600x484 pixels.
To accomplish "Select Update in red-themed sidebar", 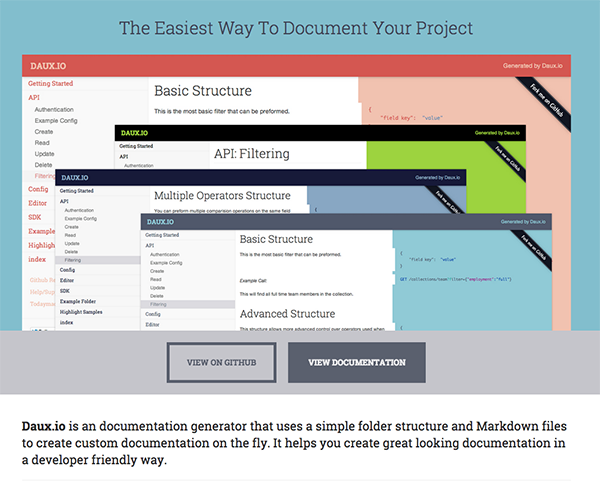I will coord(44,154).
